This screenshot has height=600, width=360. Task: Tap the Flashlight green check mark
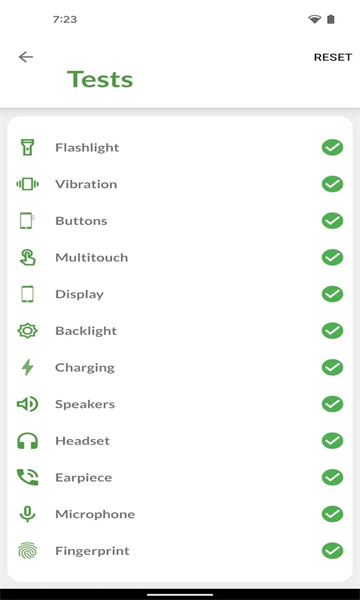[x=332, y=147]
